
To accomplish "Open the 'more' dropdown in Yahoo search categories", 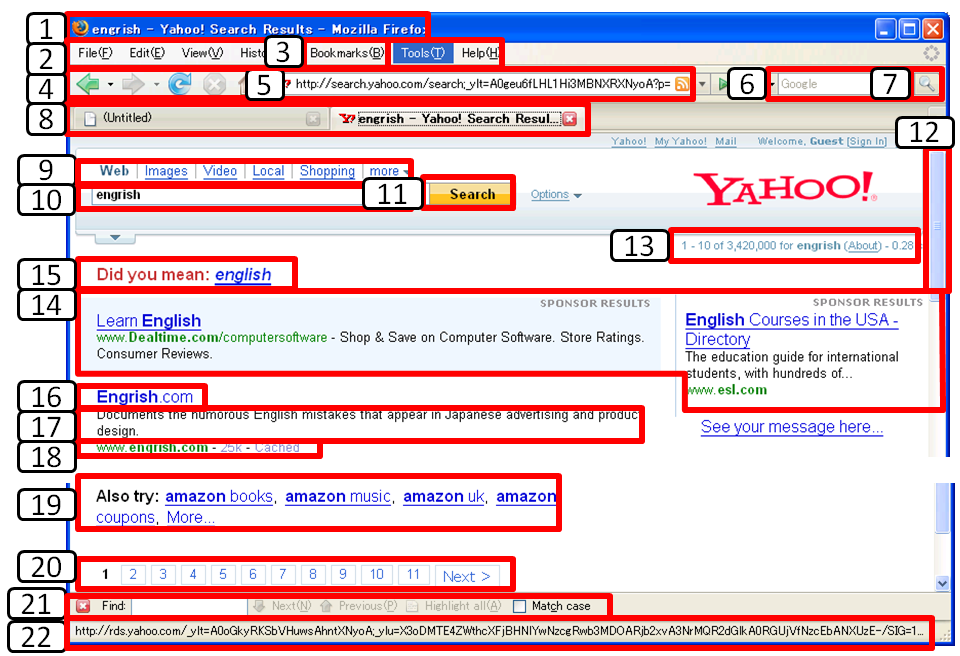I will click(x=388, y=171).
